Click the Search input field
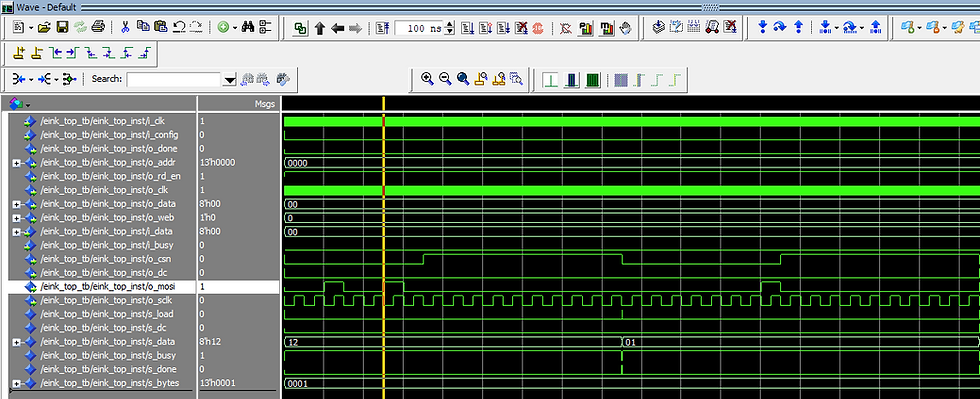Viewport: 980px width, 399px height. tap(174, 79)
